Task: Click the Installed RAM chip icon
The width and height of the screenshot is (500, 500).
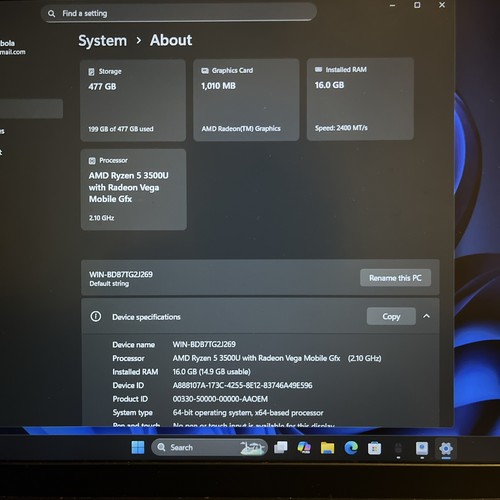Action: pyautogui.click(x=318, y=69)
